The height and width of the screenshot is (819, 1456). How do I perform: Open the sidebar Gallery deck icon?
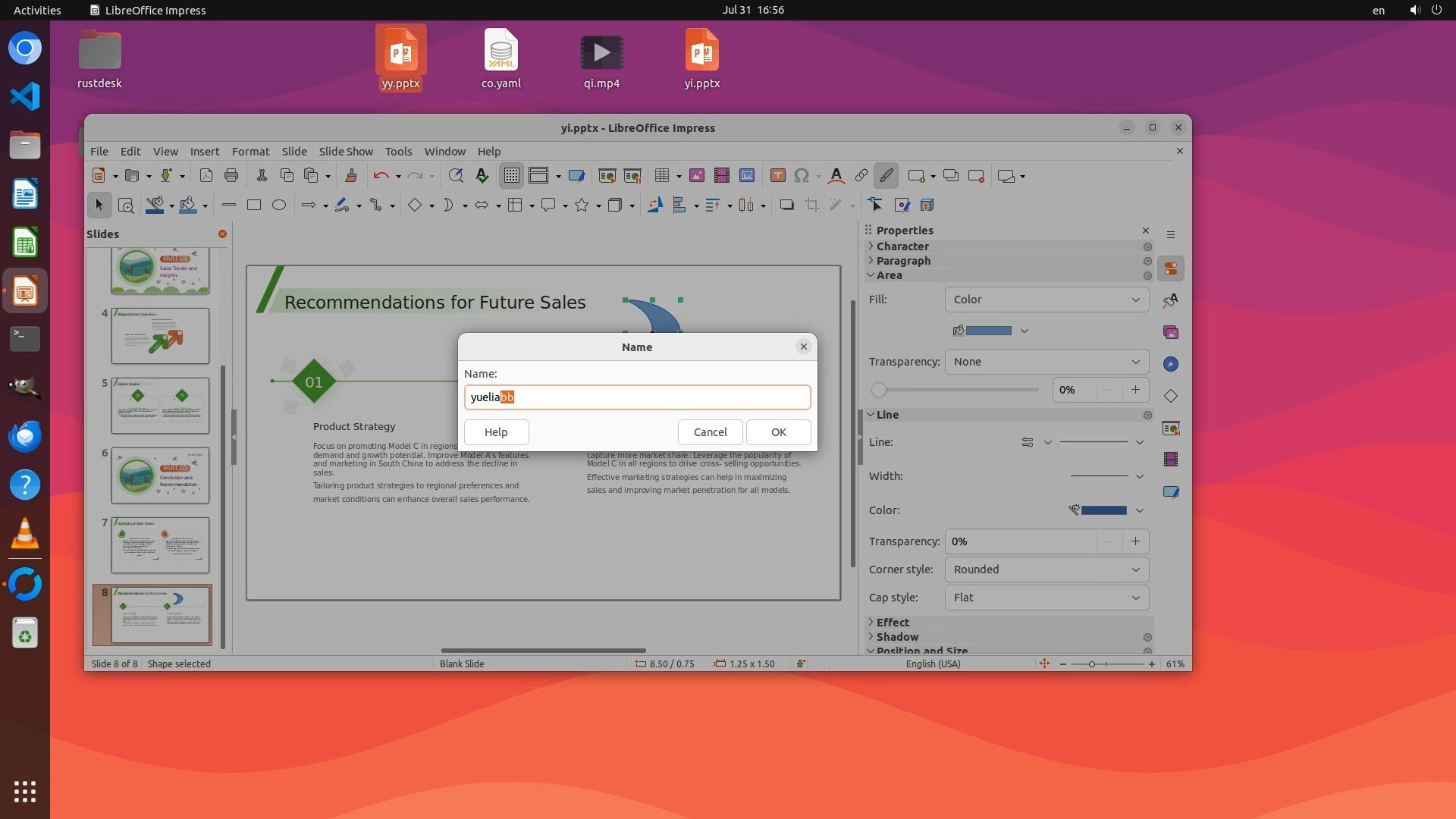(x=1171, y=332)
